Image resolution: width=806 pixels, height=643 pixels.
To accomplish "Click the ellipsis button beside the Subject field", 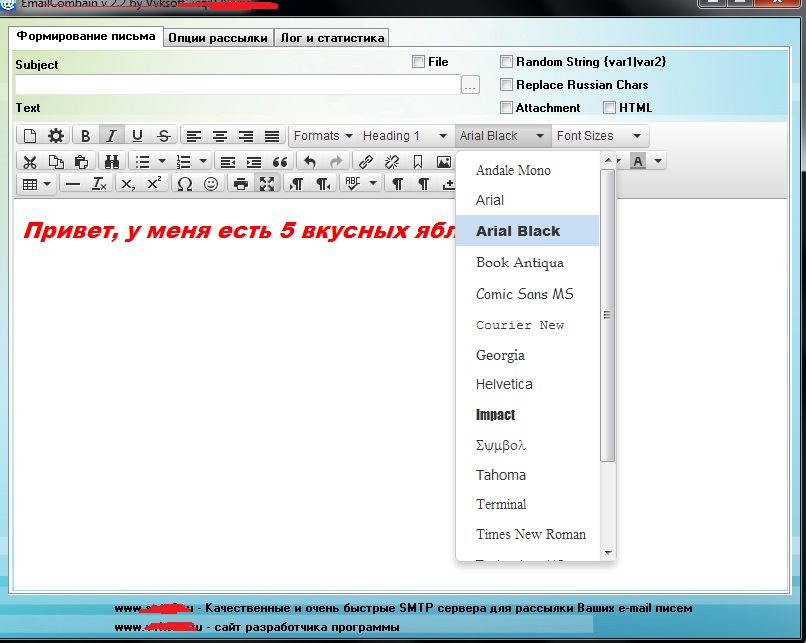I will point(470,85).
